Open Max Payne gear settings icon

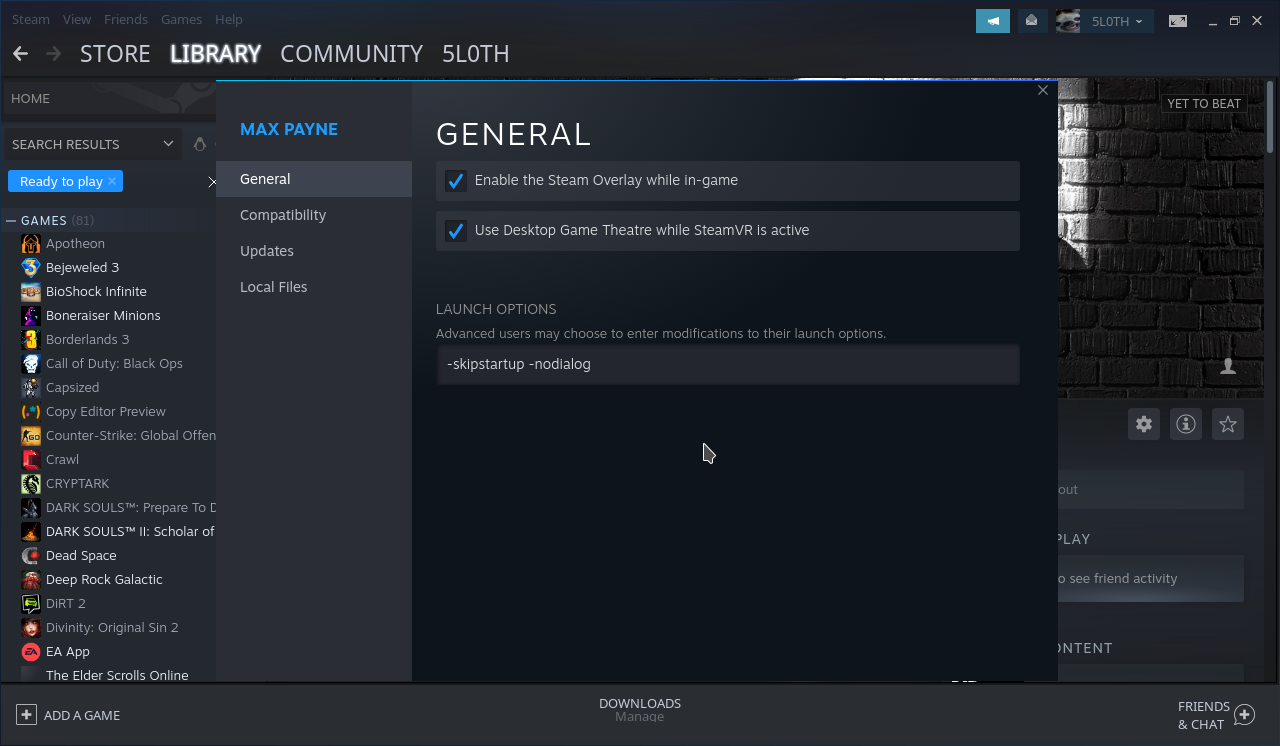1144,424
